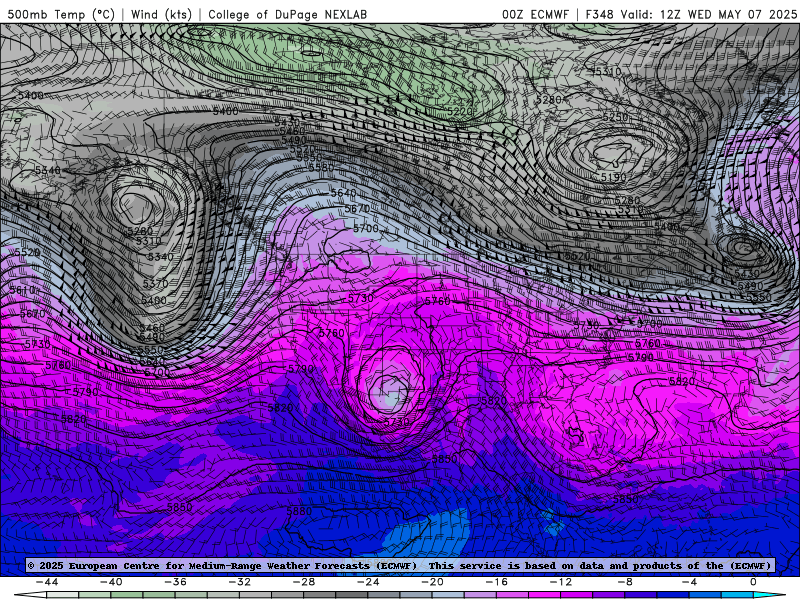Click the -40 temperature scale label
800x600 pixels.
coord(111,582)
